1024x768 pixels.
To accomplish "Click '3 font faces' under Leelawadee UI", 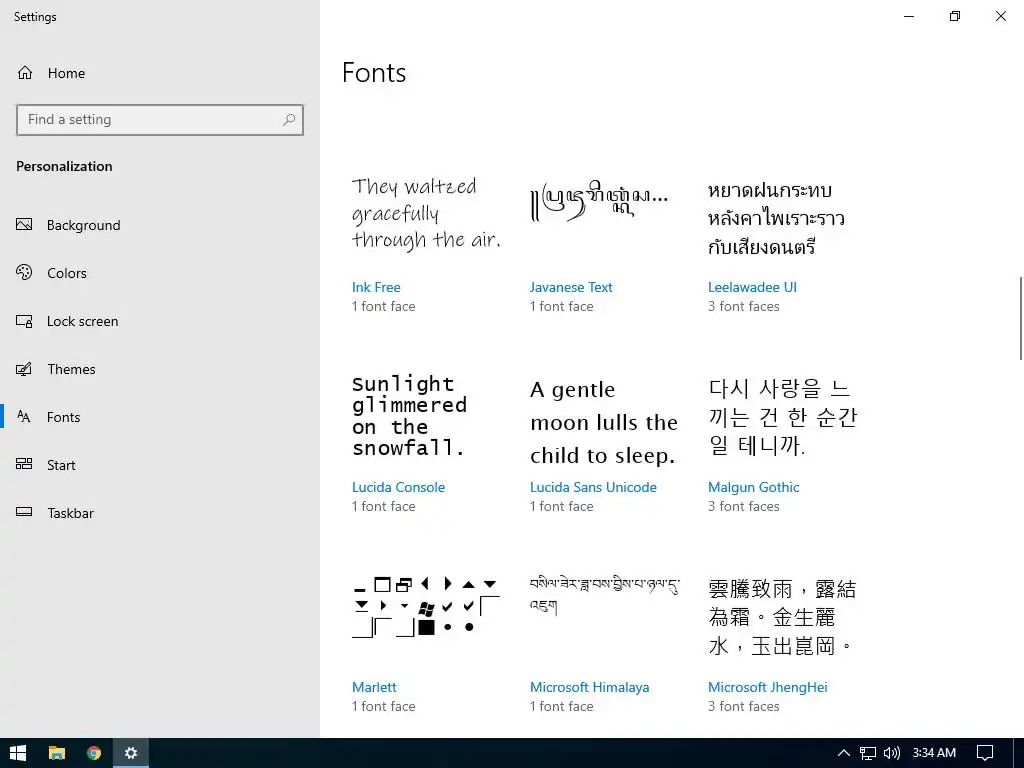I will pyautogui.click(x=744, y=306).
